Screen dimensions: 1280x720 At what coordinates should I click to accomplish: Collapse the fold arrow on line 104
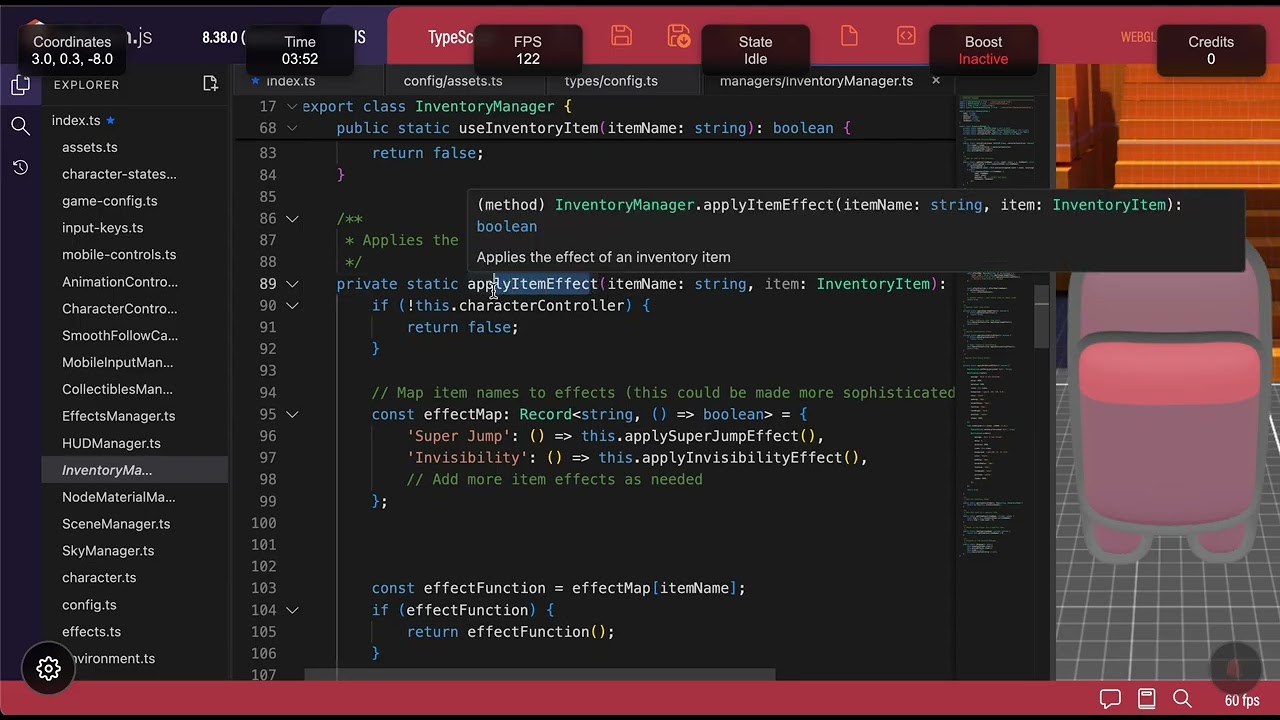[292, 610]
